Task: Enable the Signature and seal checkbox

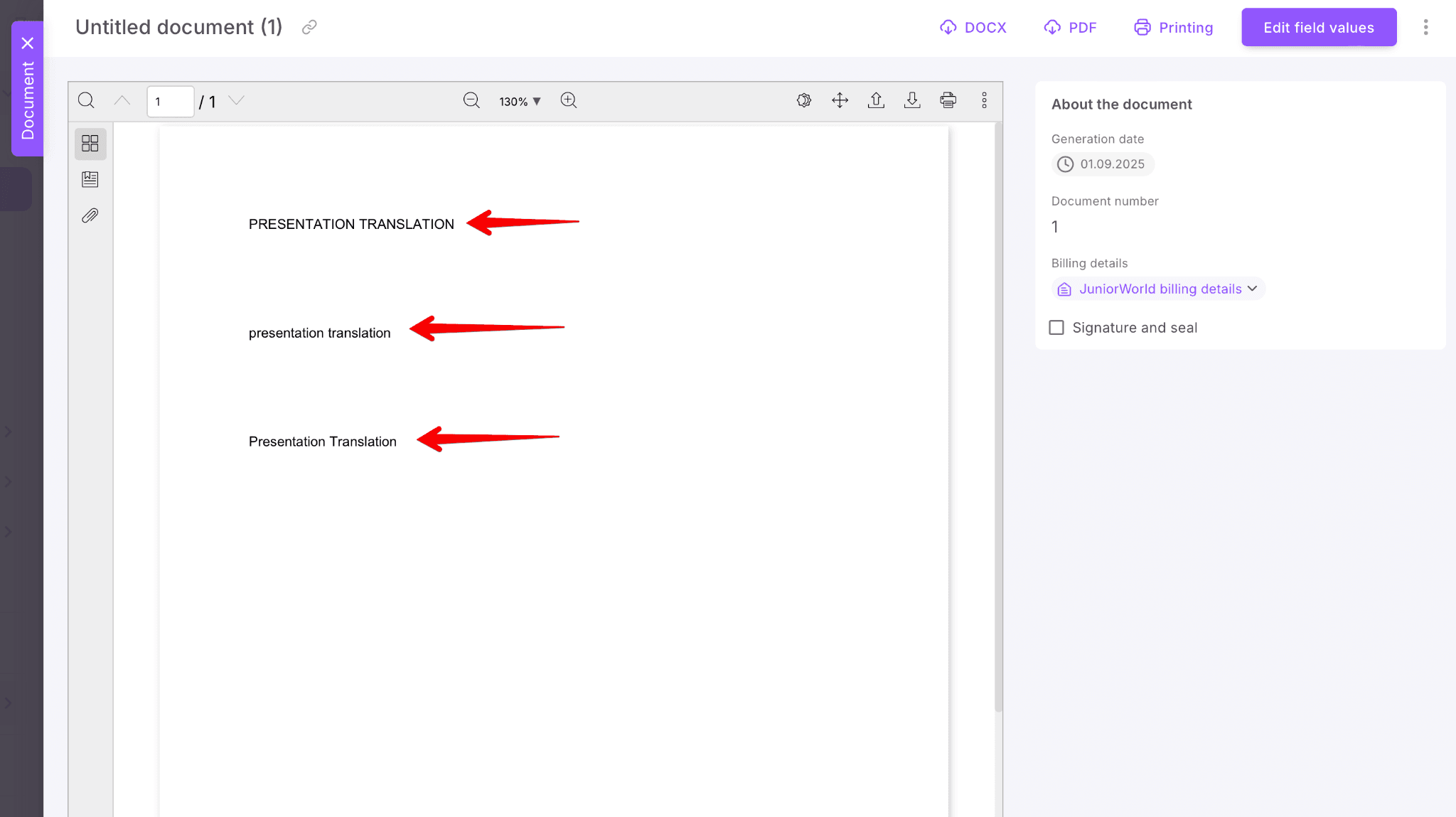Action: pos(1056,328)
